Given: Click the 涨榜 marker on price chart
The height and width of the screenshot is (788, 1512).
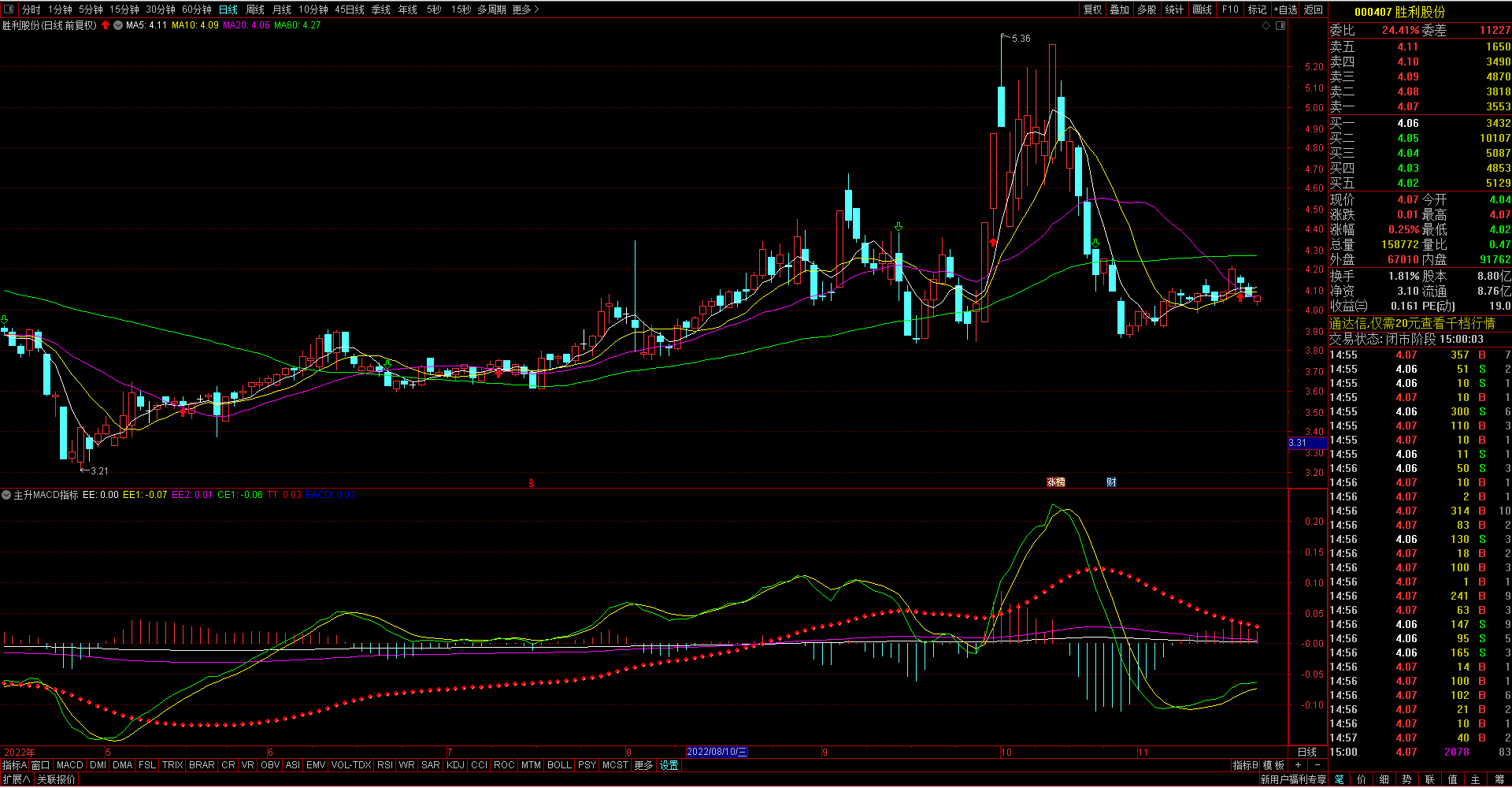Looking at the screenshot, I should click(1056, 481).
